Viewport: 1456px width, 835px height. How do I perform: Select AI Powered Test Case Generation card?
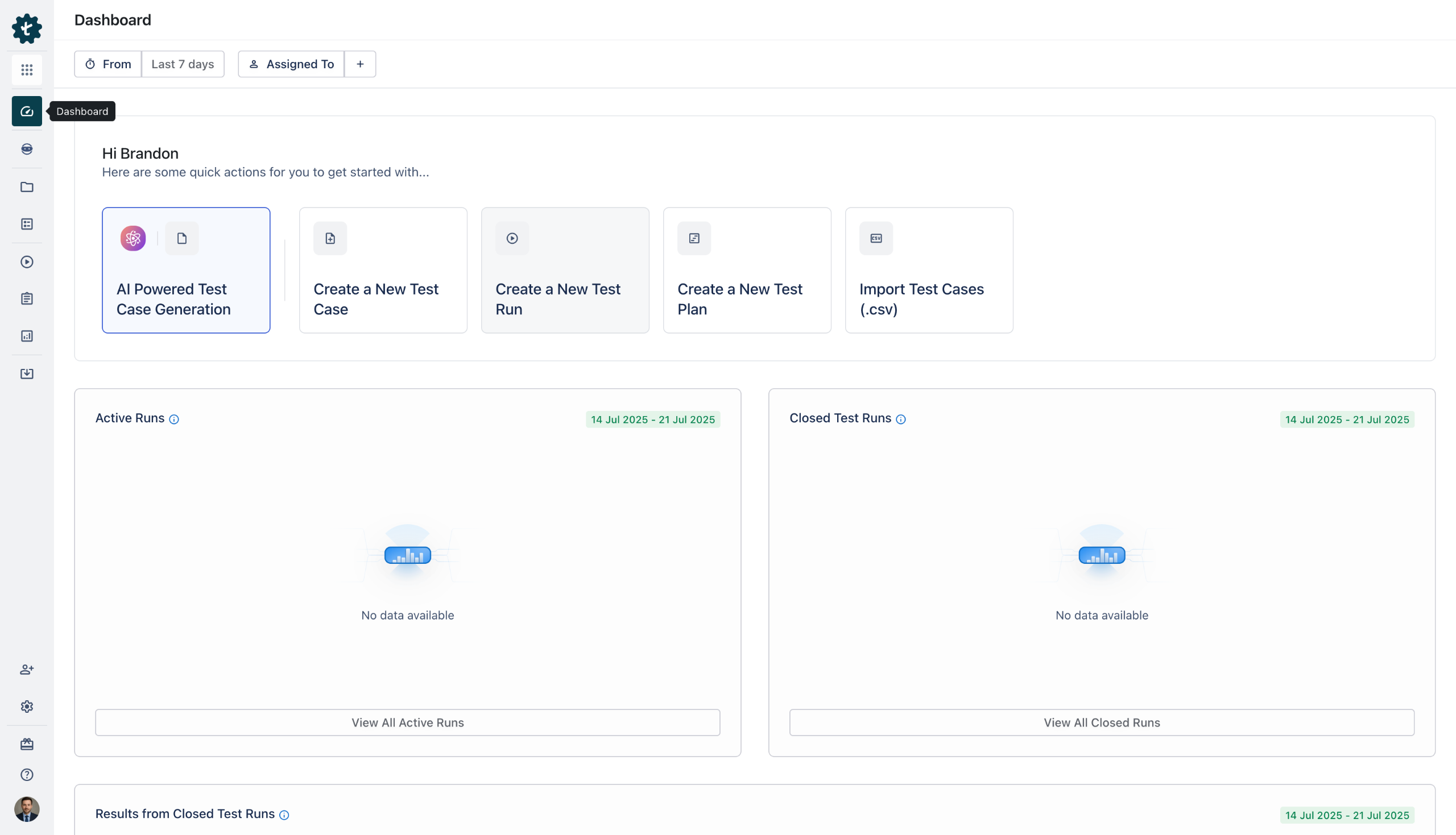click(186, 270)
